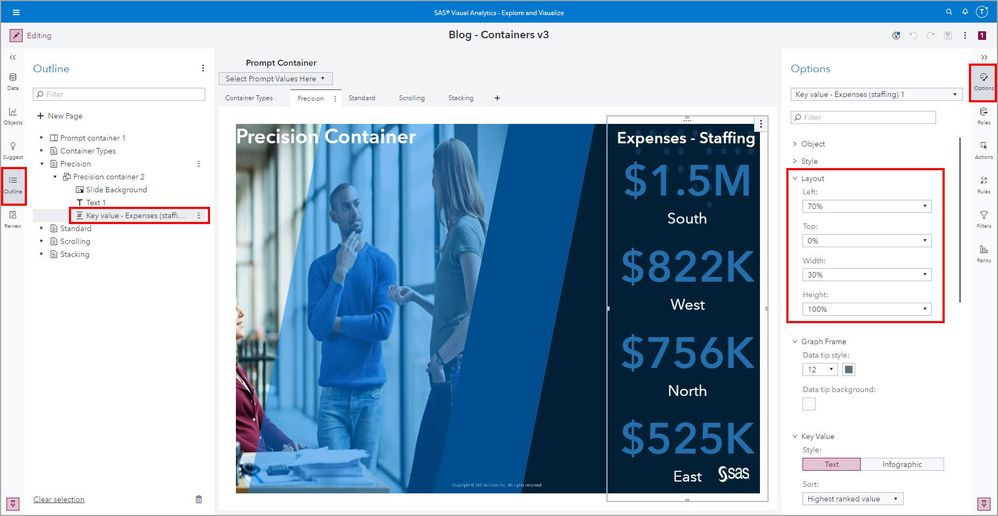
Task: Click New Page in Outline
Action: click(x=60, y=116)
